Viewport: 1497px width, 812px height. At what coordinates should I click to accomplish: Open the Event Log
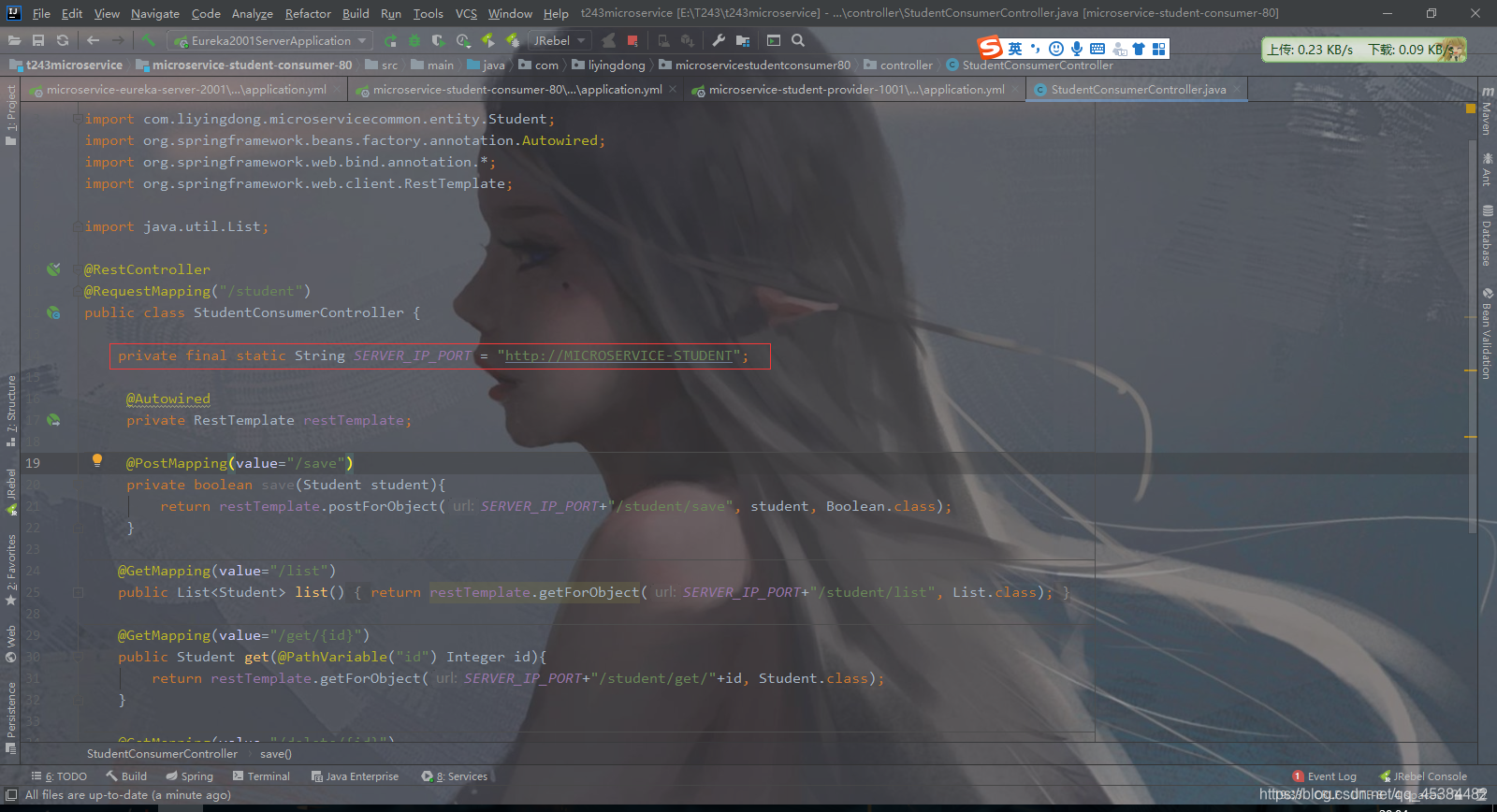[1324, 776]
